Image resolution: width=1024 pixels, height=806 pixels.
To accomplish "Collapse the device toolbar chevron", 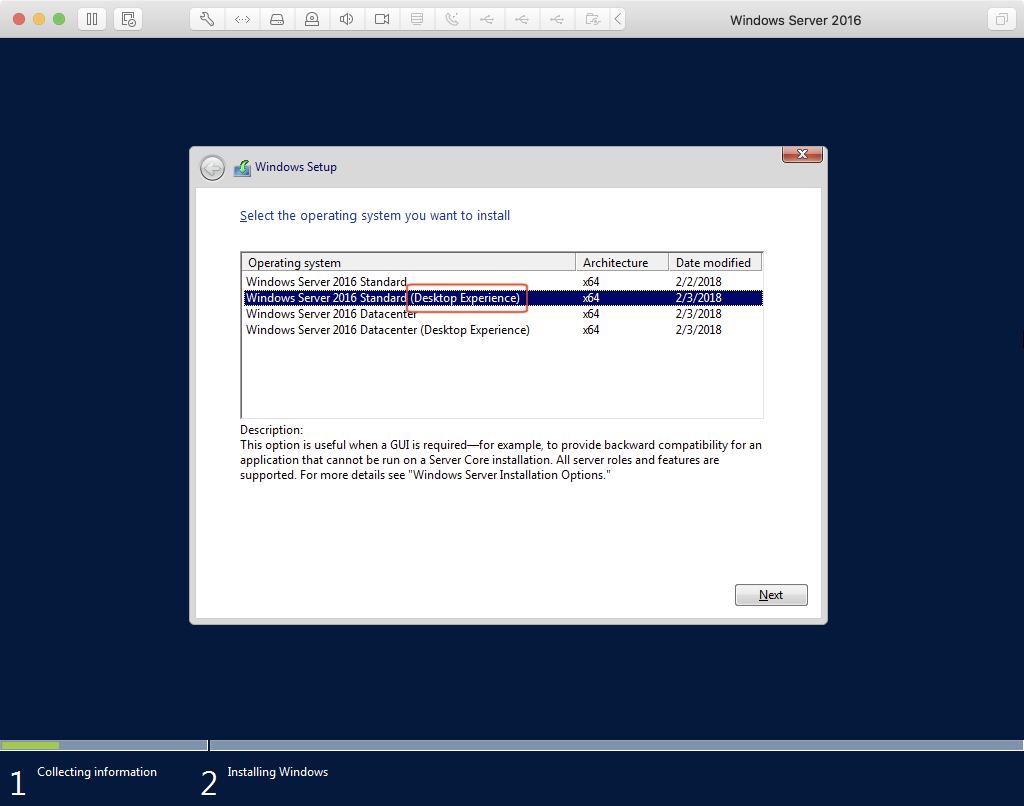I will (x=618, y=19).
